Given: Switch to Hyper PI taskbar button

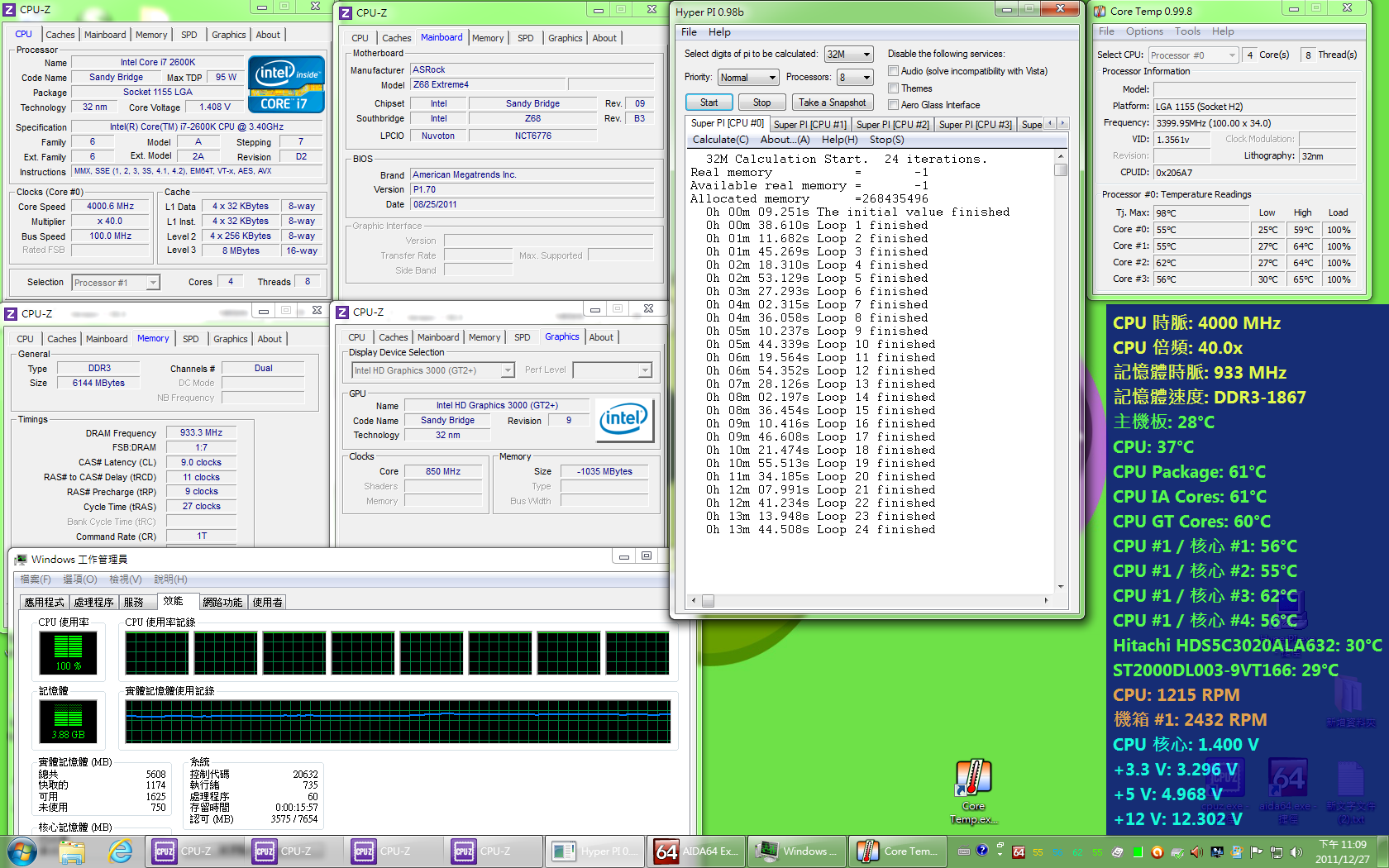Looking at the screenshot, I should point(594,851).
